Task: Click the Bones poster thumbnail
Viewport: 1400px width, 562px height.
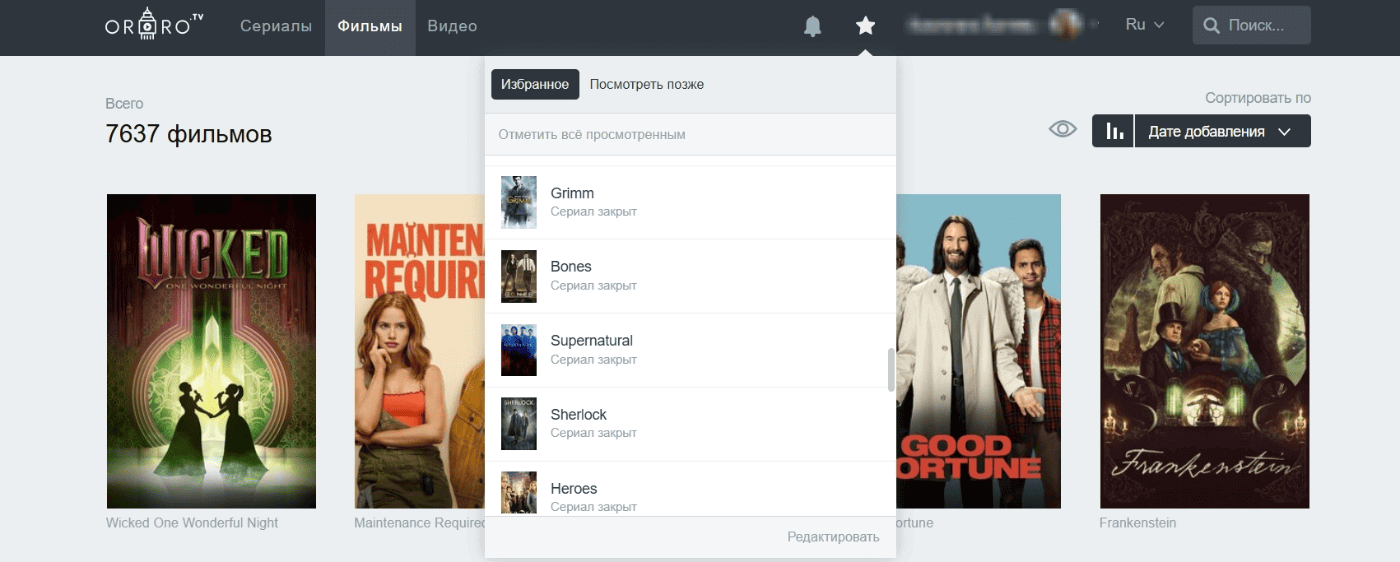Action: coord(519,276)
